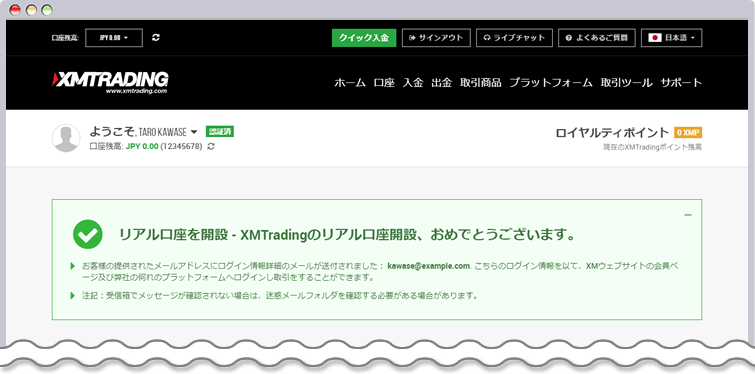Click the green maximize window button
The width and height of the screenshot is (755, 374).
click(x=47, y=10)
